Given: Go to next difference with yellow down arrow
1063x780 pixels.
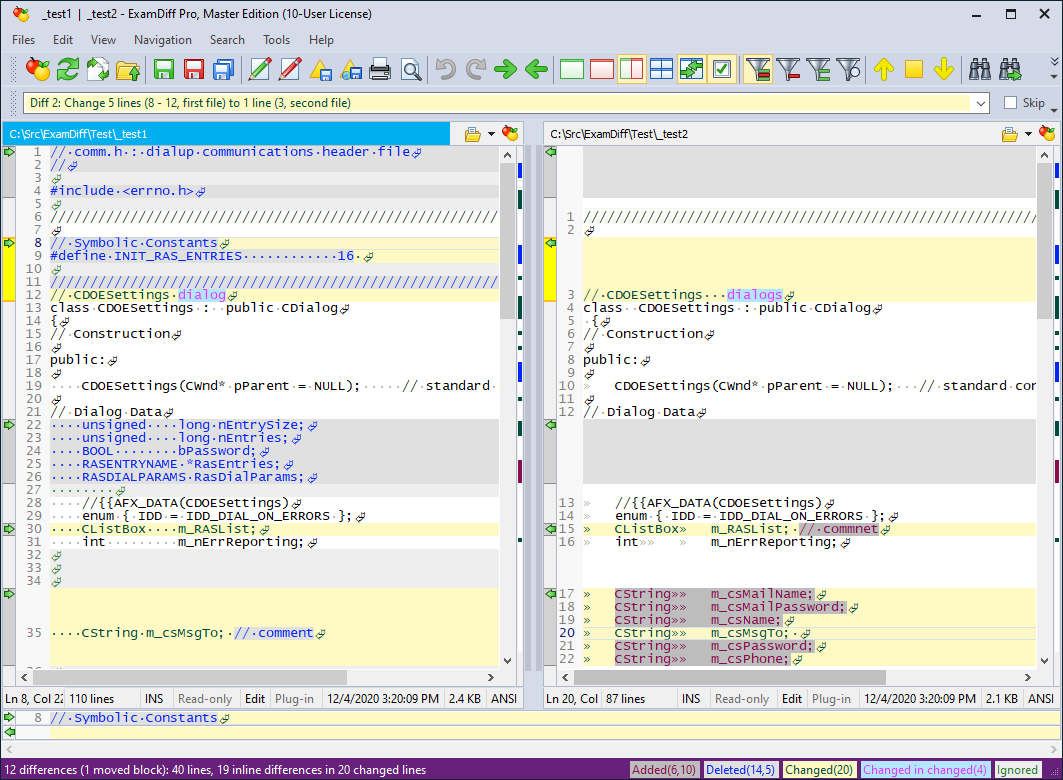Looking at the screenshot, I should [944, 69].
